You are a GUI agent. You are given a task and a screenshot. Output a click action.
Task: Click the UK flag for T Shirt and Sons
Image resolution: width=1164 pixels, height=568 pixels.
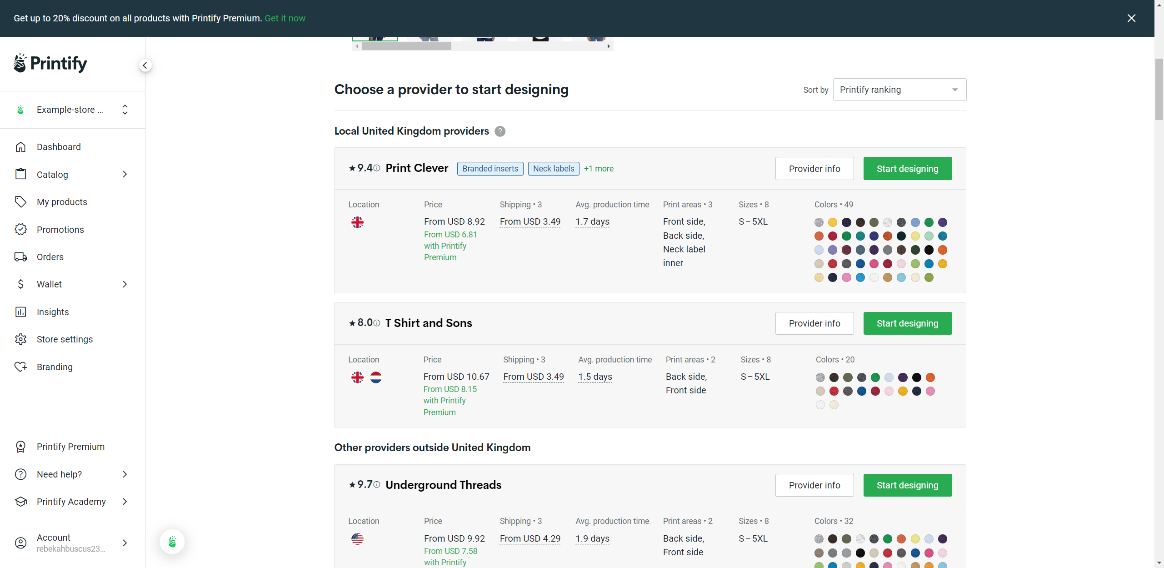tap(357, 377)
